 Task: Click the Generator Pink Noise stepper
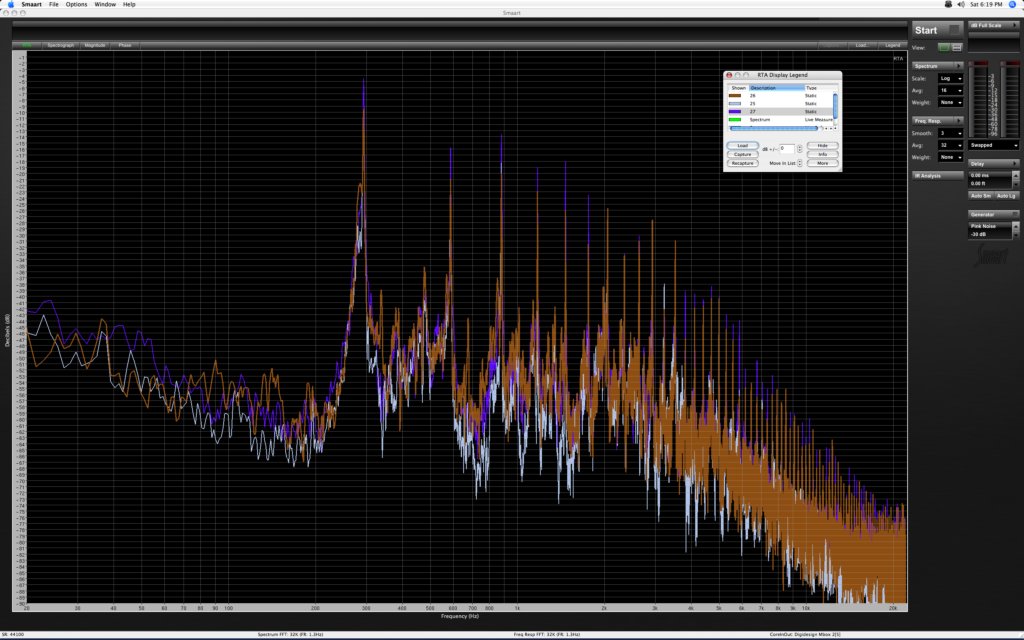pos(1016,230)
